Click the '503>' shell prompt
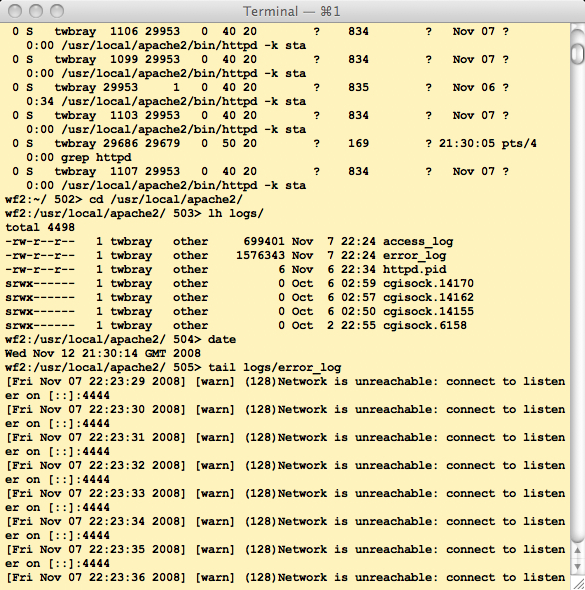 coord(187,213)
